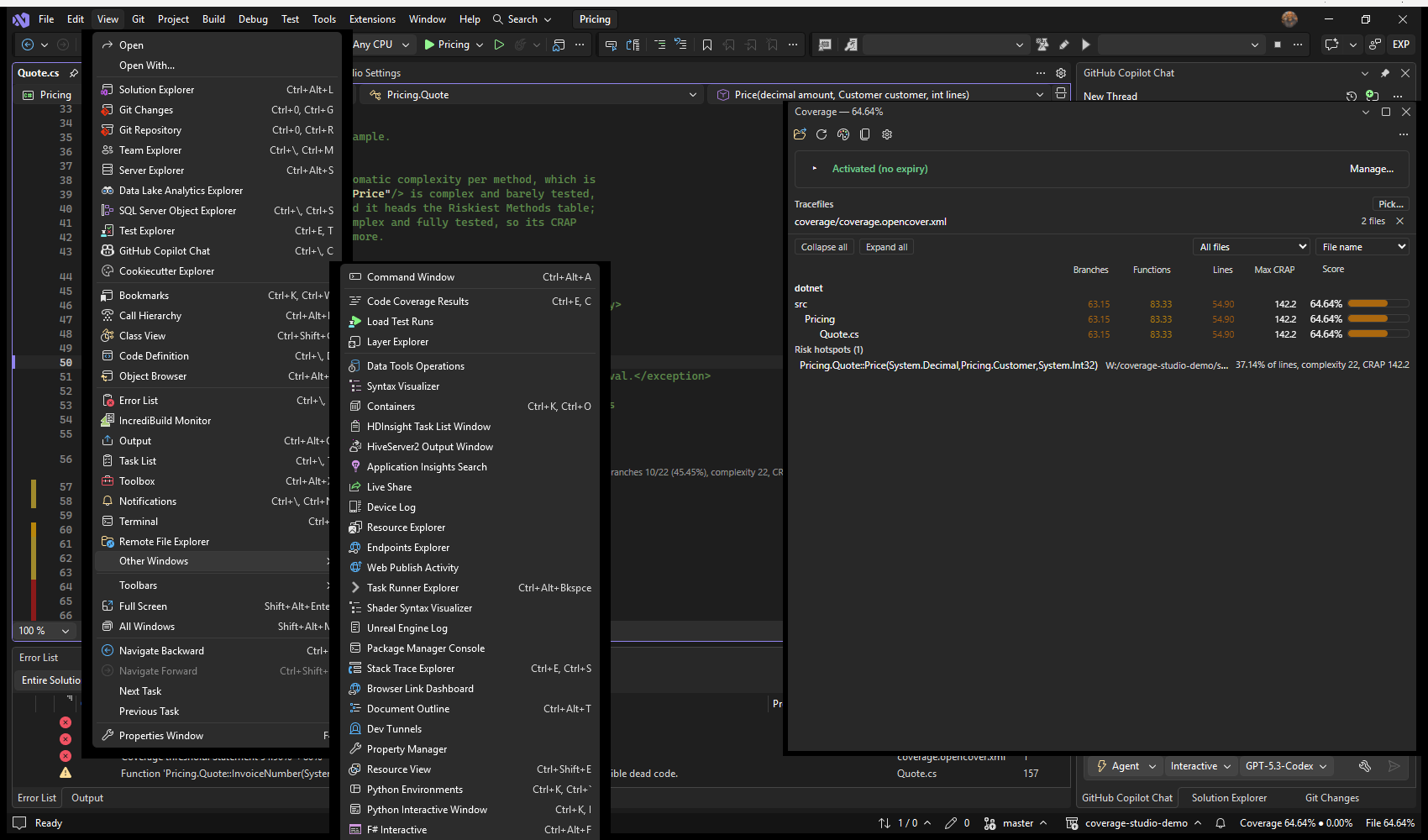The height and width of the screenshot is (840, 1428).
Task: Open the GPT-5.3-Codex model dropdown
Action: [1285, 766]
